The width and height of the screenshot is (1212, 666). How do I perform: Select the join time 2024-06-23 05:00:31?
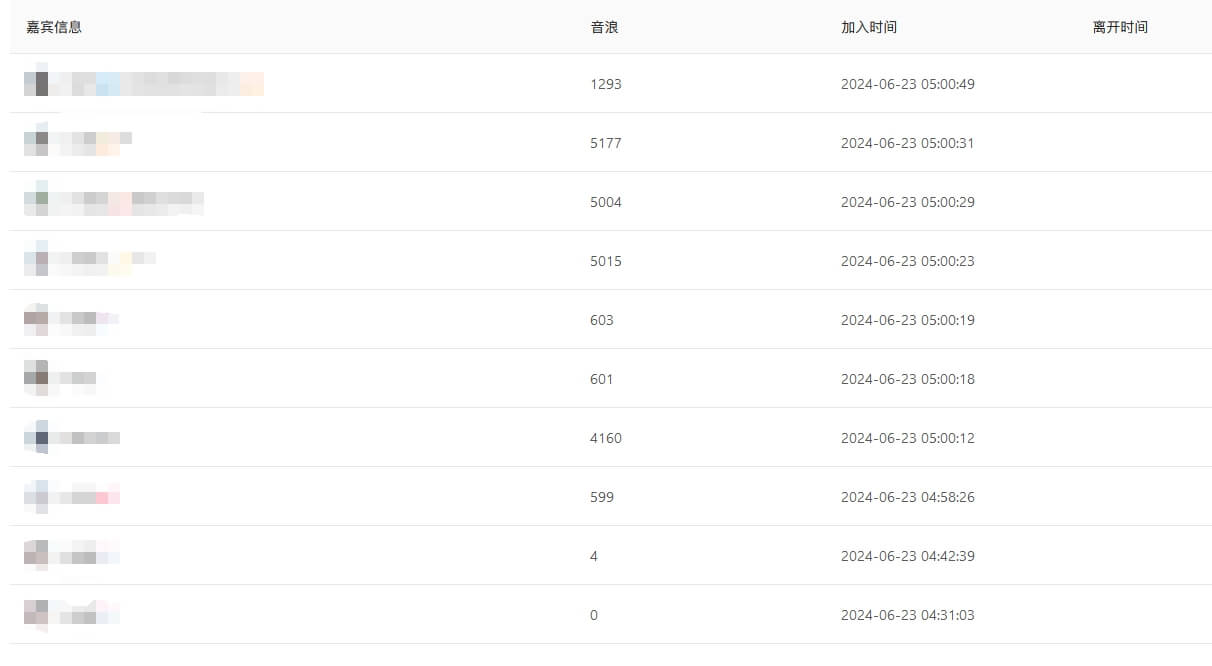point(908,143)
